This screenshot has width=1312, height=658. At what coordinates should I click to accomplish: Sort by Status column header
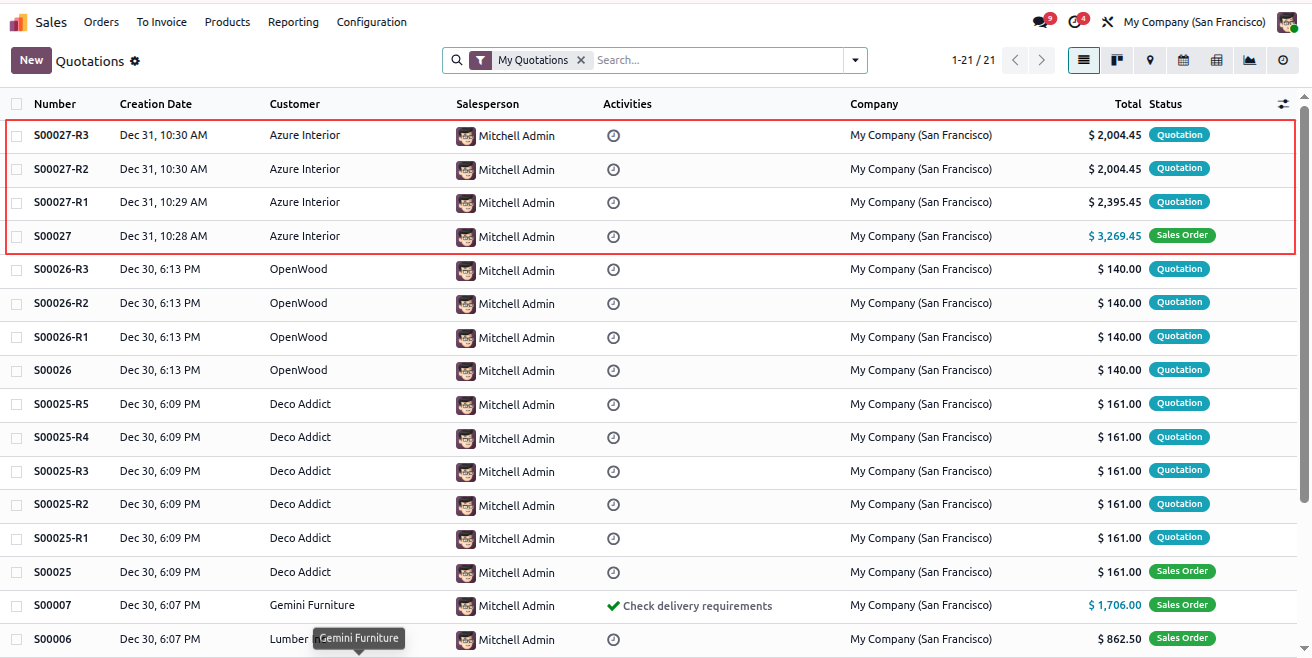[x=1165, y=104]
